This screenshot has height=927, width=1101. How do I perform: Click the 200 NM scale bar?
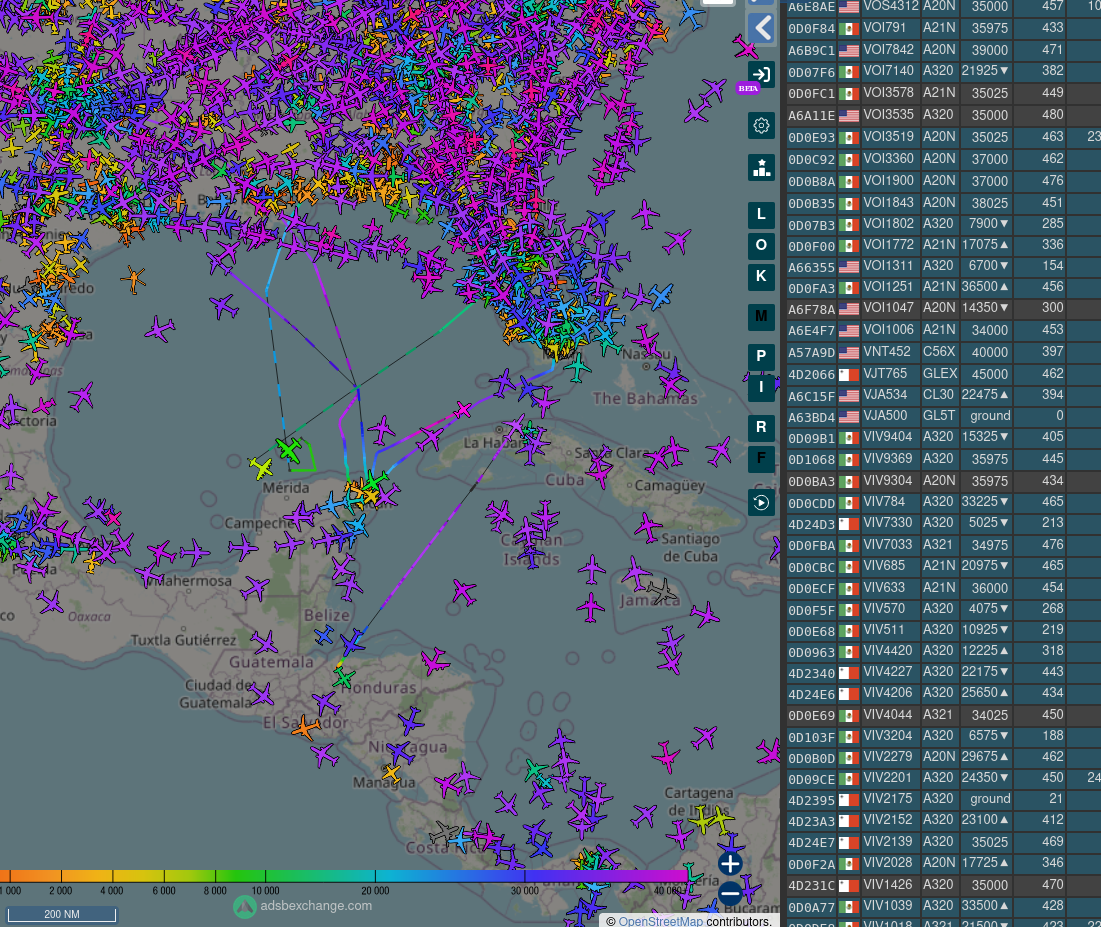pyautogui.click(x=62, y=914)
